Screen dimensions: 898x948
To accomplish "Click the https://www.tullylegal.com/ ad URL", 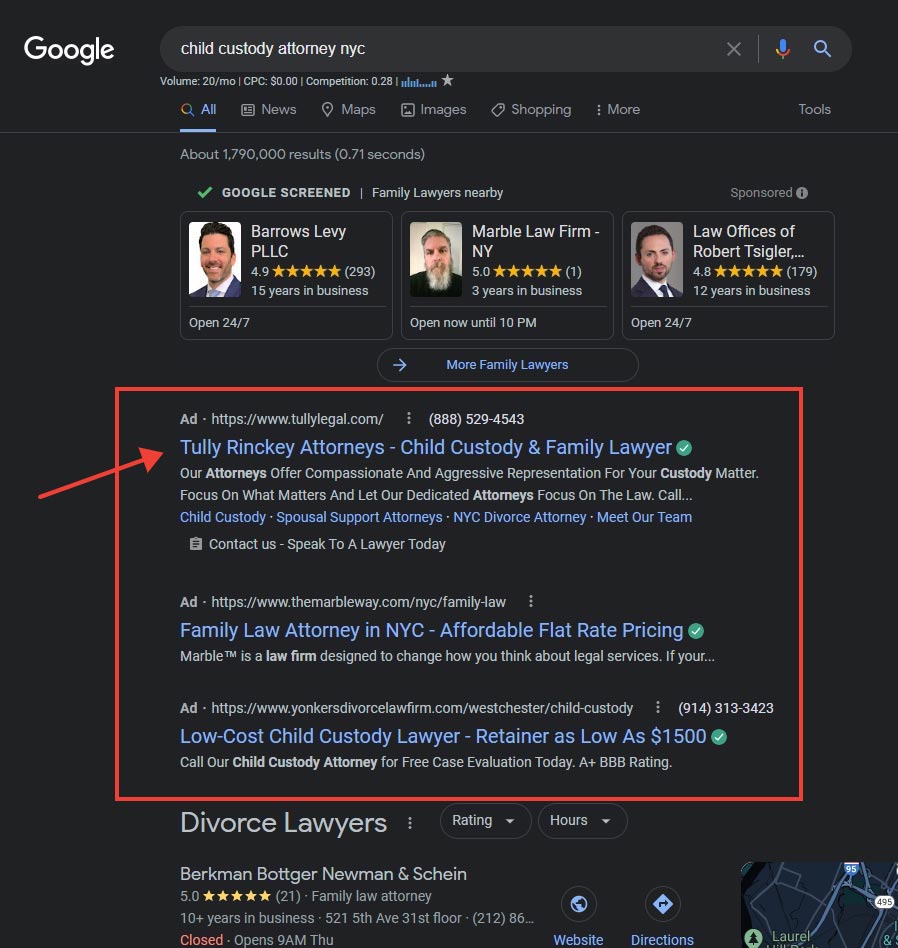I will (x=298, y=419).
